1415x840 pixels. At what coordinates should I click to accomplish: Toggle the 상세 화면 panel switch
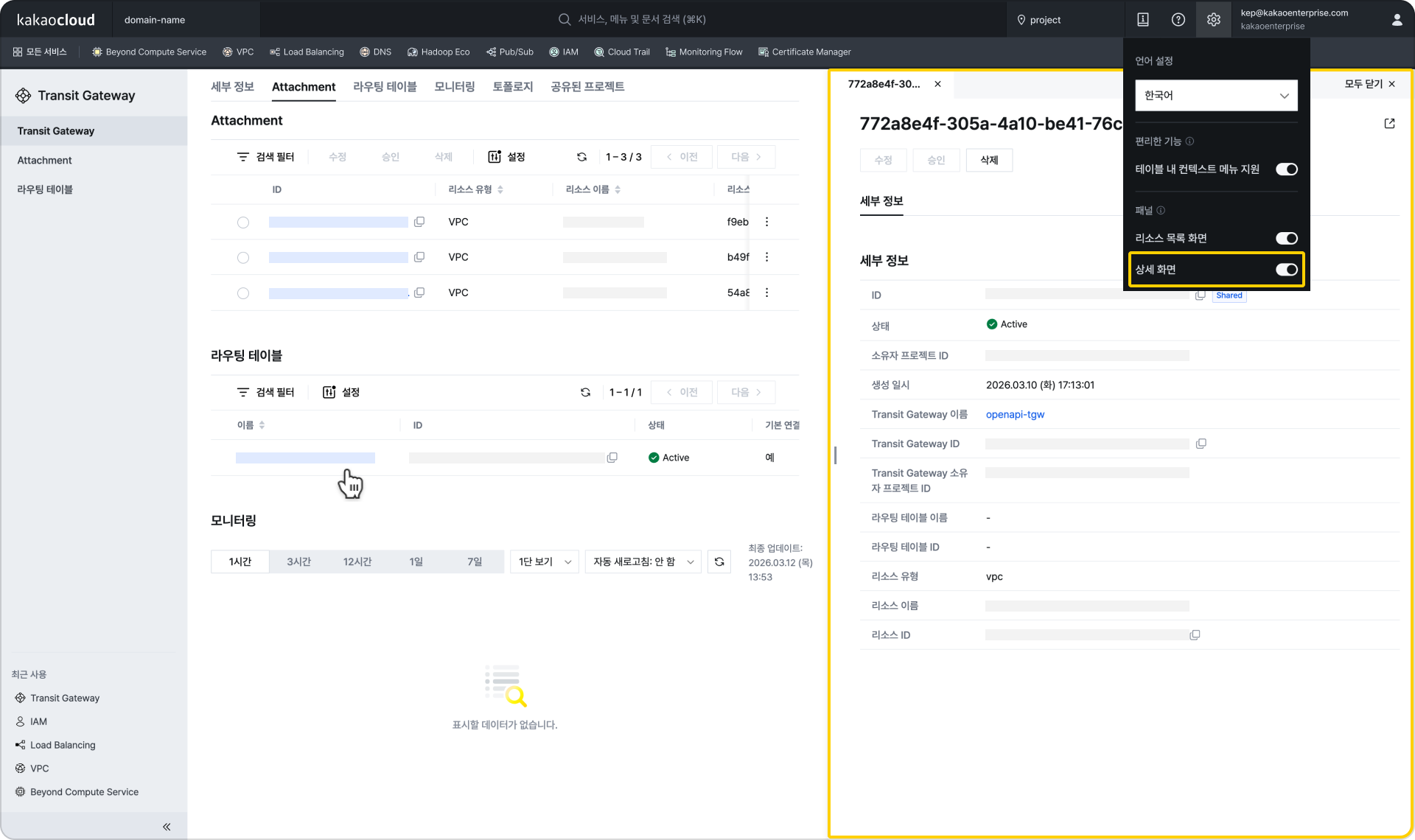[x=1286, y=270]
